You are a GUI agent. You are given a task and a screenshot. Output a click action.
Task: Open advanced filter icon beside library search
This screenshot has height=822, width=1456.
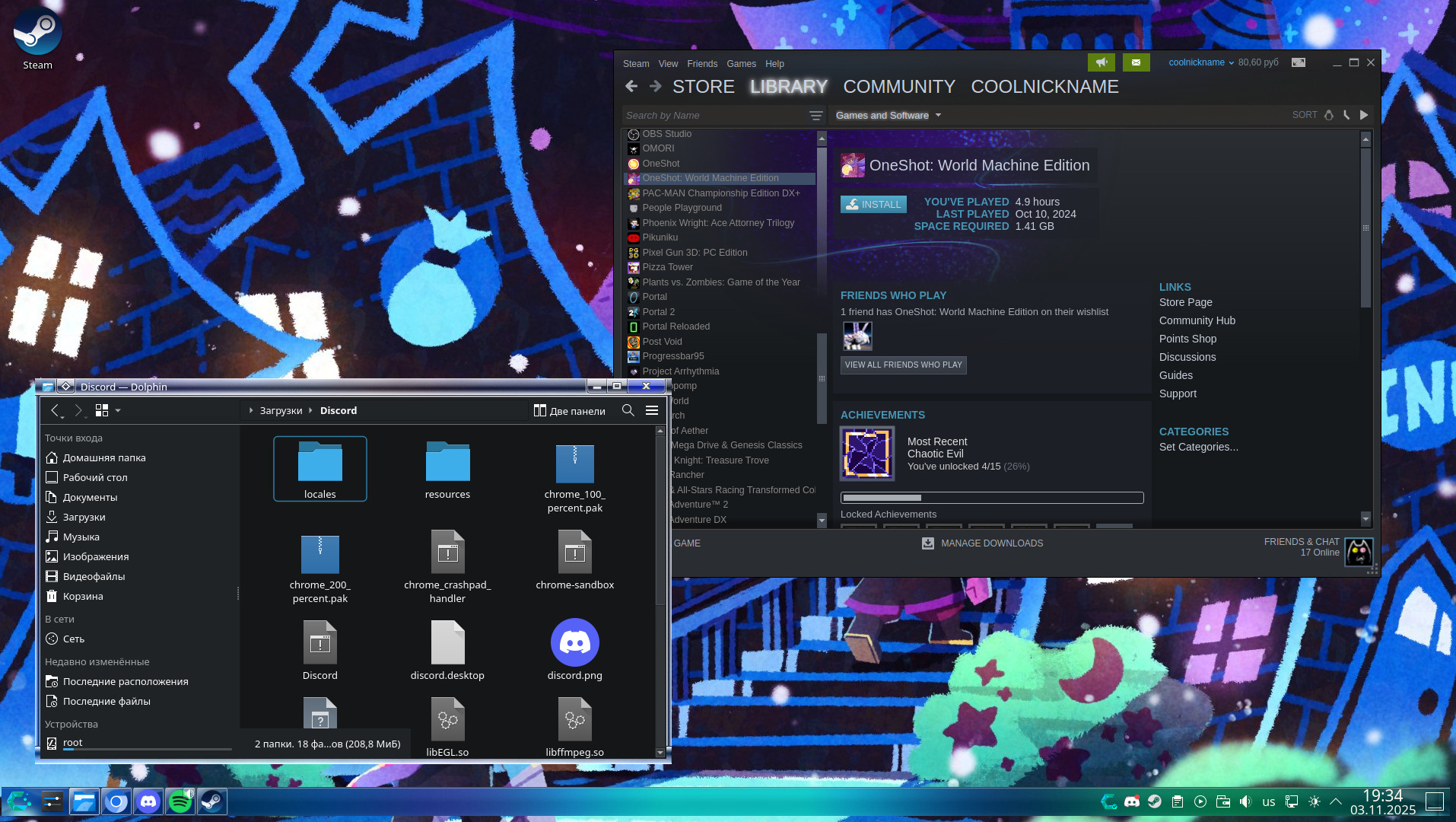click(815, 116)
